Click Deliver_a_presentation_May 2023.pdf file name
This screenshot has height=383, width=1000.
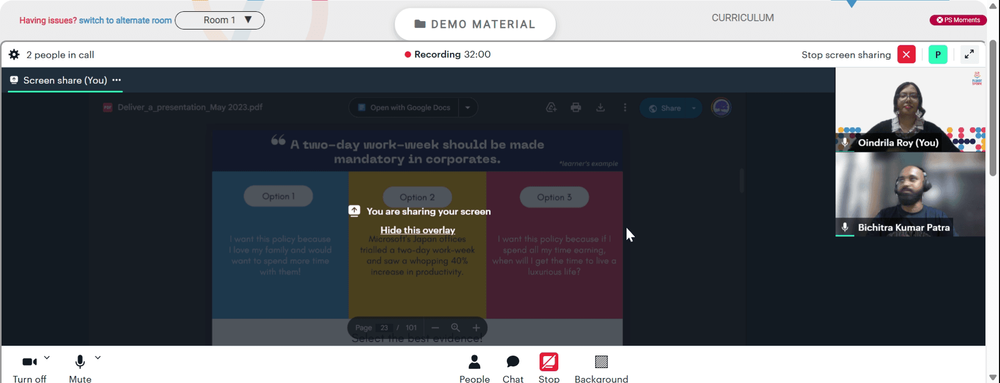[x=189, y=107]
